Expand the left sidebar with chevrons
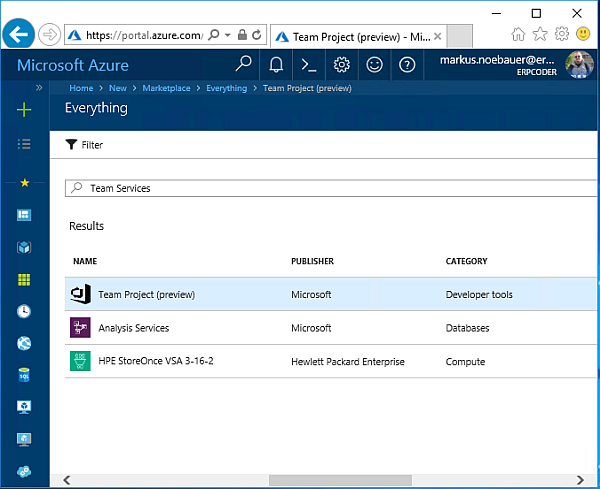 (x=39, y=88)
